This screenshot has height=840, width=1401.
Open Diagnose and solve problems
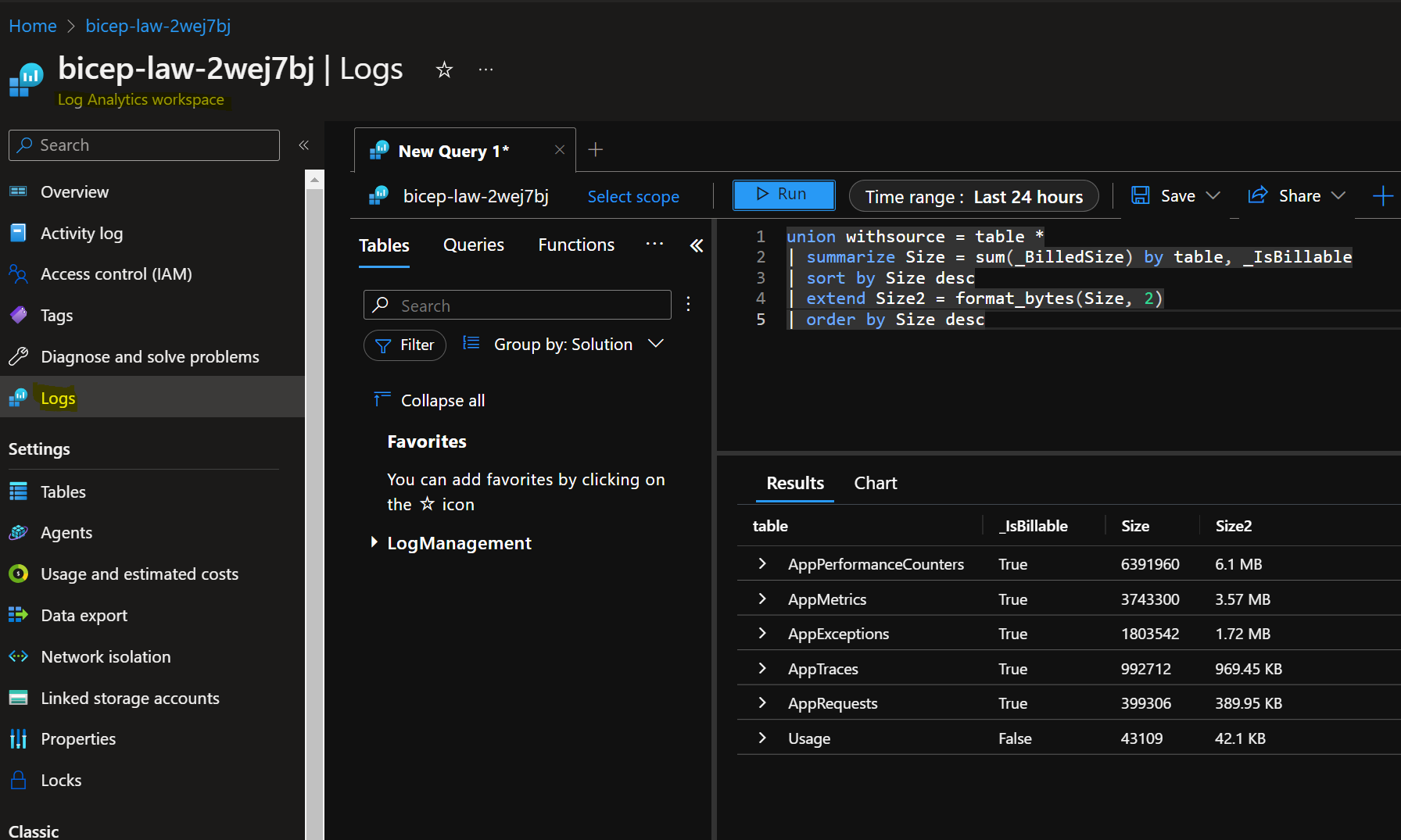pyautogui.click(x=149, y=357)
